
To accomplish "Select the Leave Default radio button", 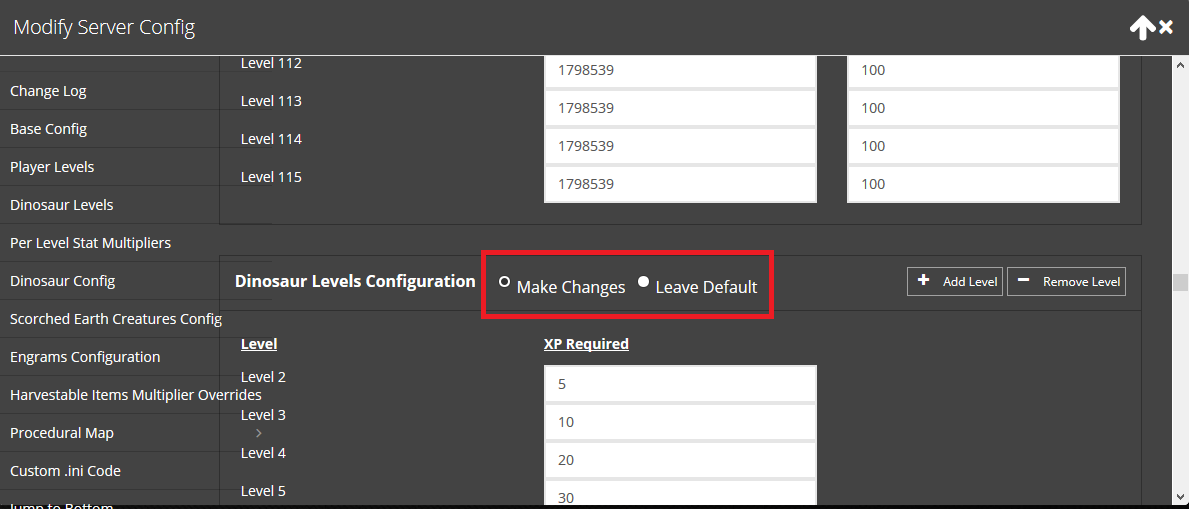I will tap(643, 282).
